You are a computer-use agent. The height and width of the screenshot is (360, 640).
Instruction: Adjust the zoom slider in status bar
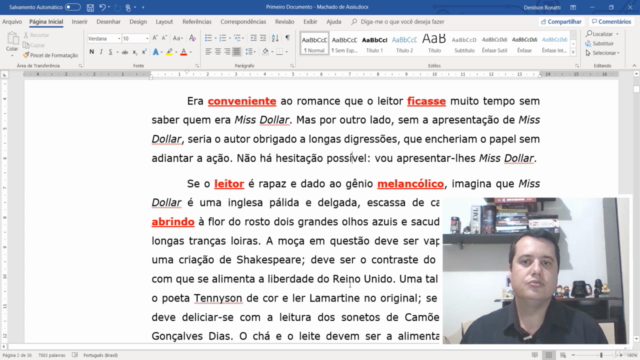click(601, 355)
